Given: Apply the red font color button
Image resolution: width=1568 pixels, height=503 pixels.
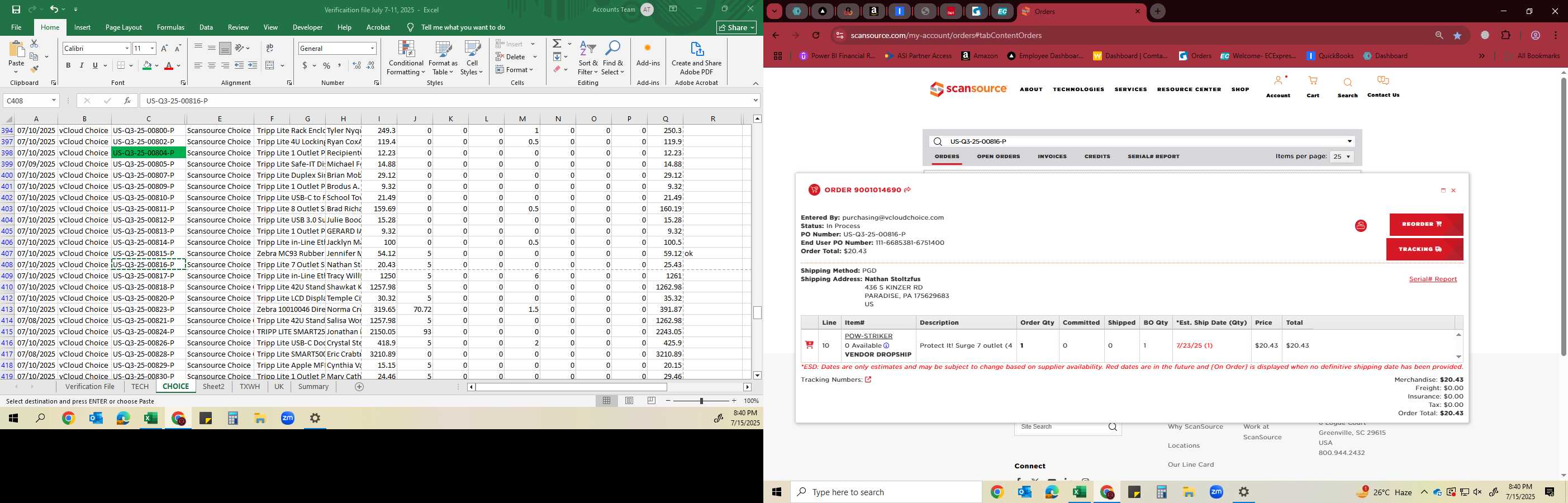Looking at the screenshot, I should pos(169,65).
